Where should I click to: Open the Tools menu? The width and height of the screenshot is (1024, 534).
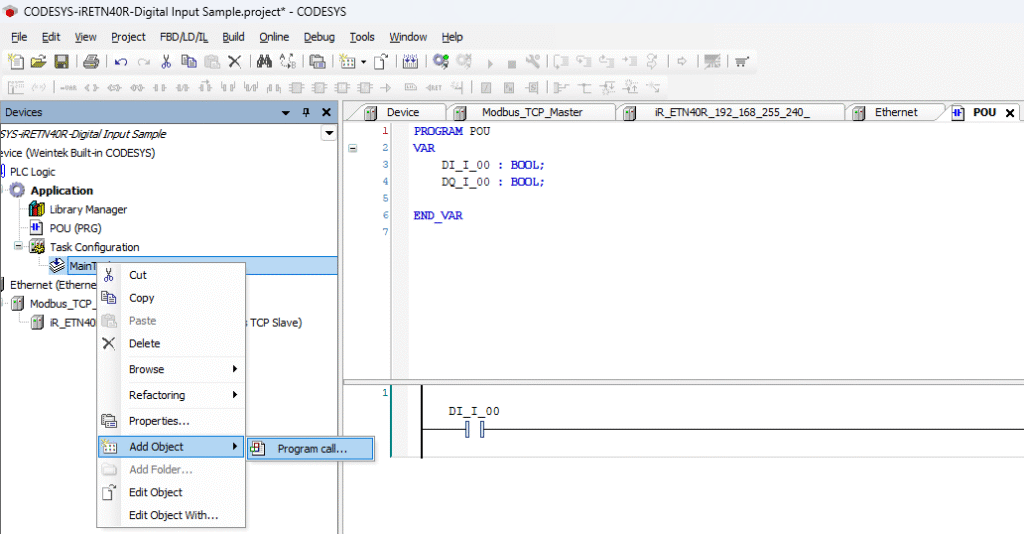[362, 37]
